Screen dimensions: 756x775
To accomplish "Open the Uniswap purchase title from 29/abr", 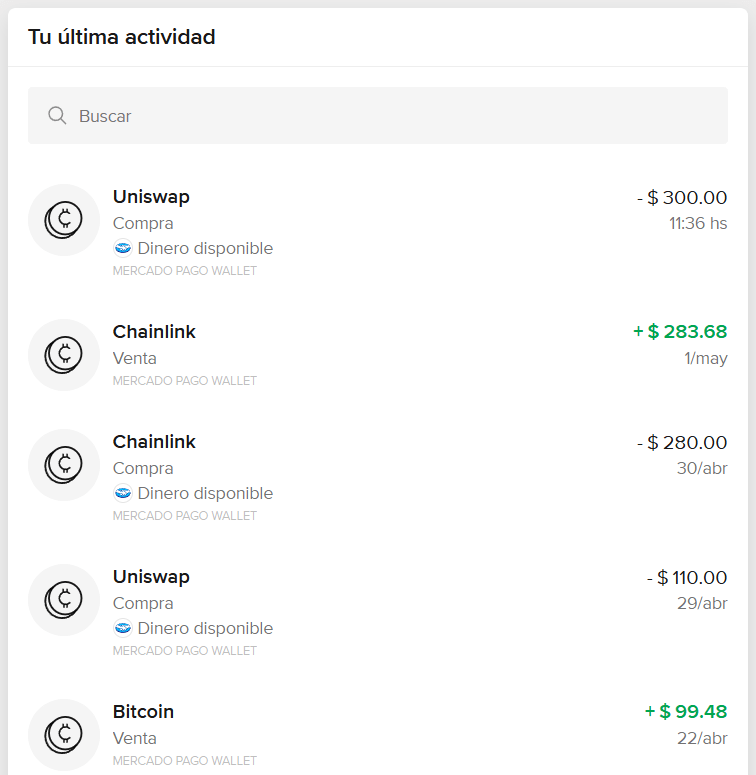I will coord(151,577).
